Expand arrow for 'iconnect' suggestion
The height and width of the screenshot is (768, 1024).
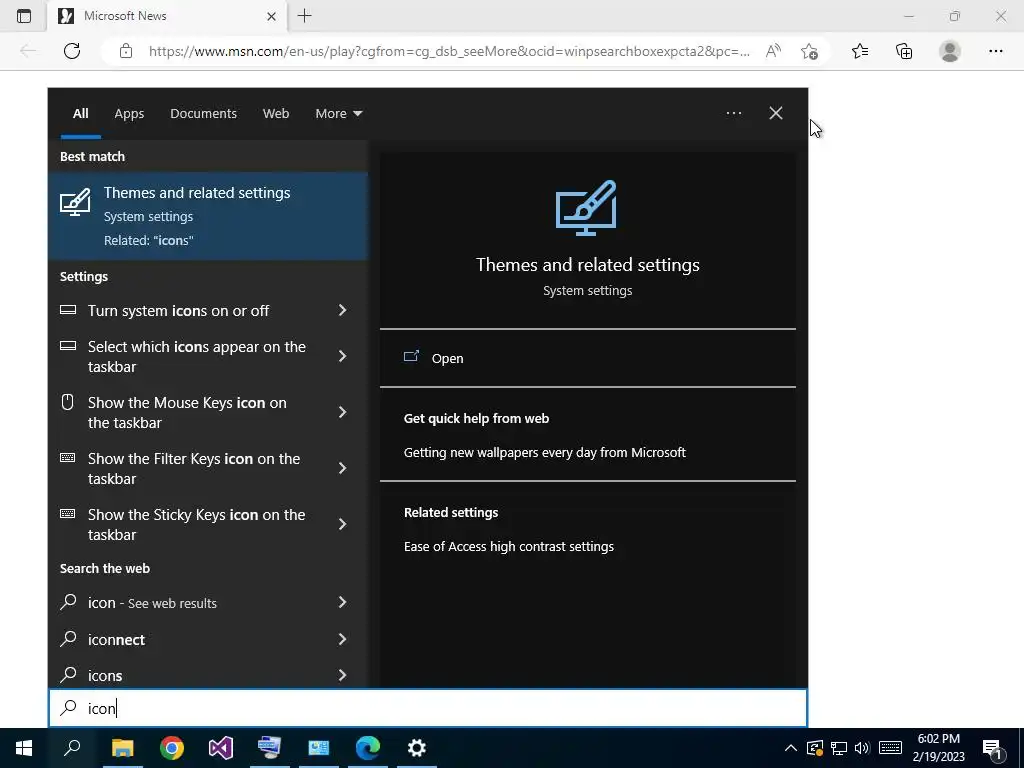[342, 639]
